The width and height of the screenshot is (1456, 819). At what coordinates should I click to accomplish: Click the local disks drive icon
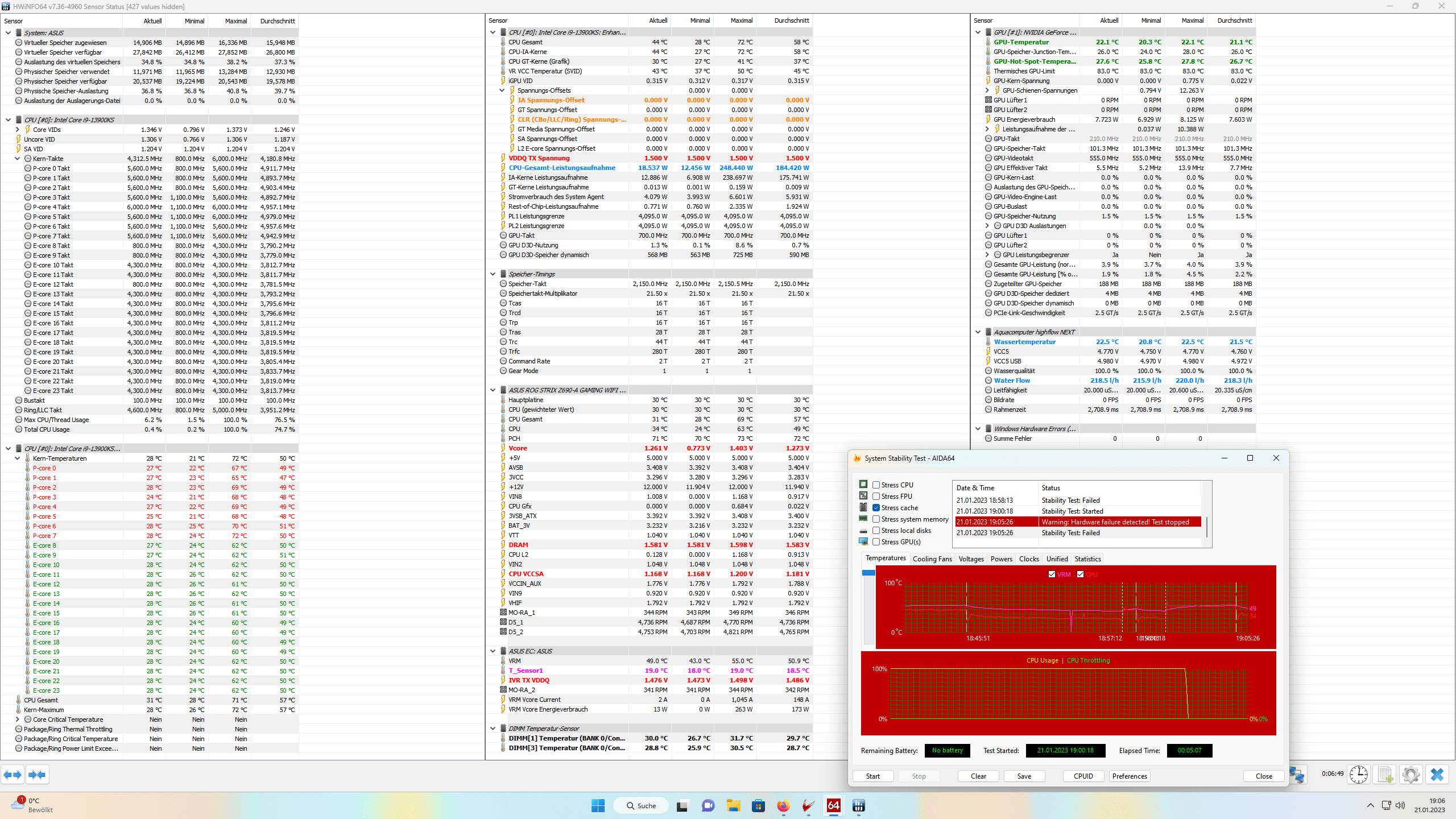click(863, 531)
